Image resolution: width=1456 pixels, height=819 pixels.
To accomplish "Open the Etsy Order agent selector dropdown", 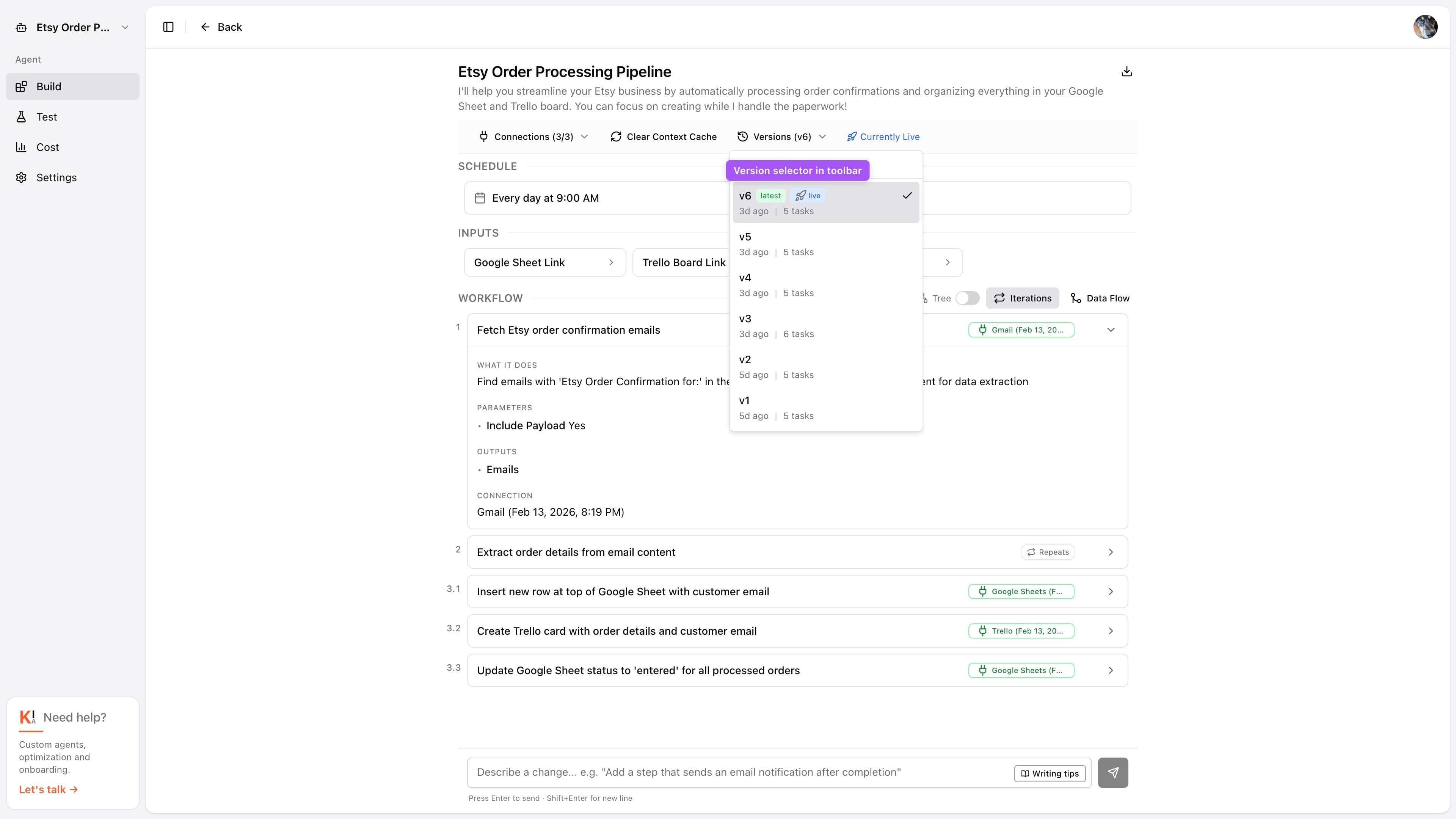I will coord(73,27).
